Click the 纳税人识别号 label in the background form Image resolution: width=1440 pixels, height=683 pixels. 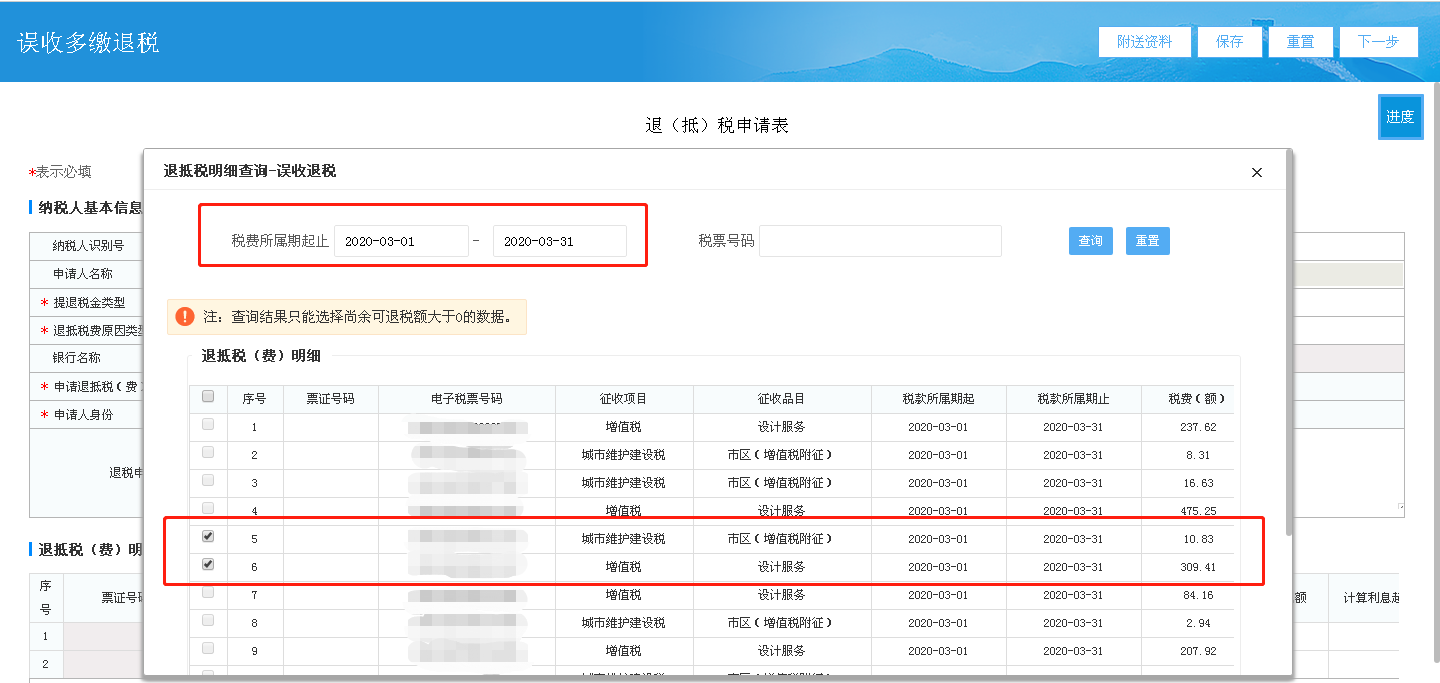click(88, 246)
